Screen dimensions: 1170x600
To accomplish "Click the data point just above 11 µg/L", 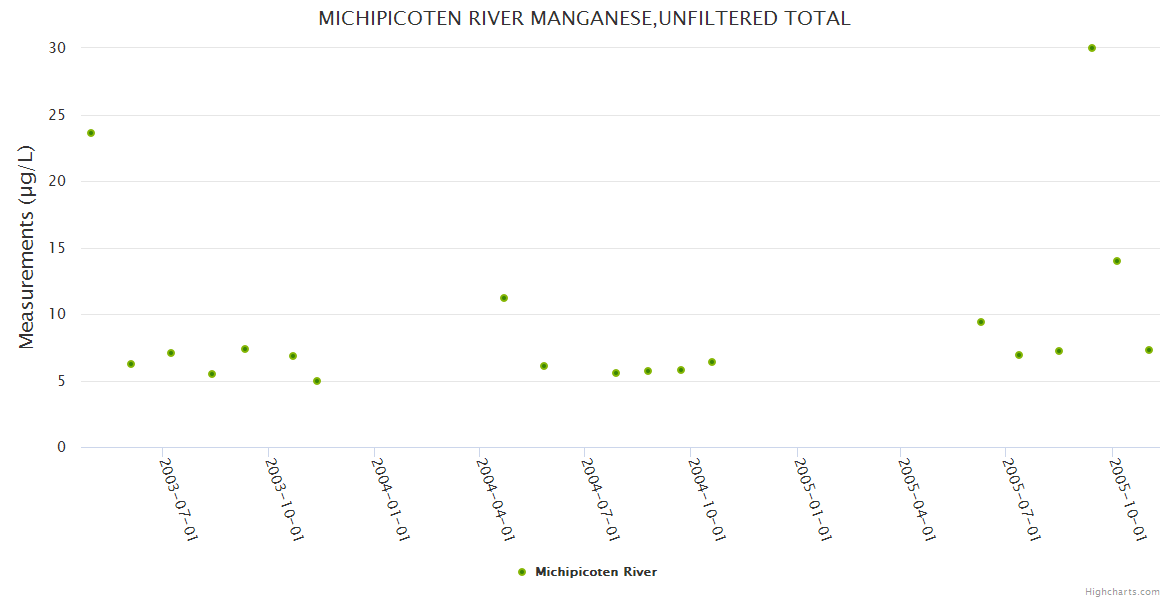I will pyautogui.click(x=504, y=298).
